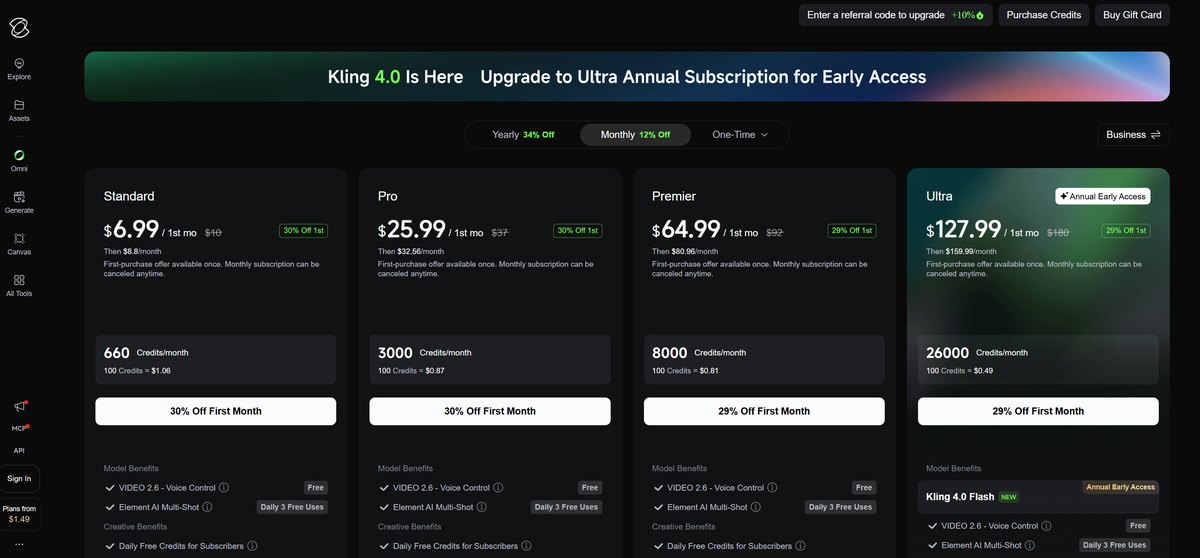This screenshot has height=558, width=1200.
Task: Click Ultra plan 29% Off First Month button
Action: click(x=1038, y=411)
